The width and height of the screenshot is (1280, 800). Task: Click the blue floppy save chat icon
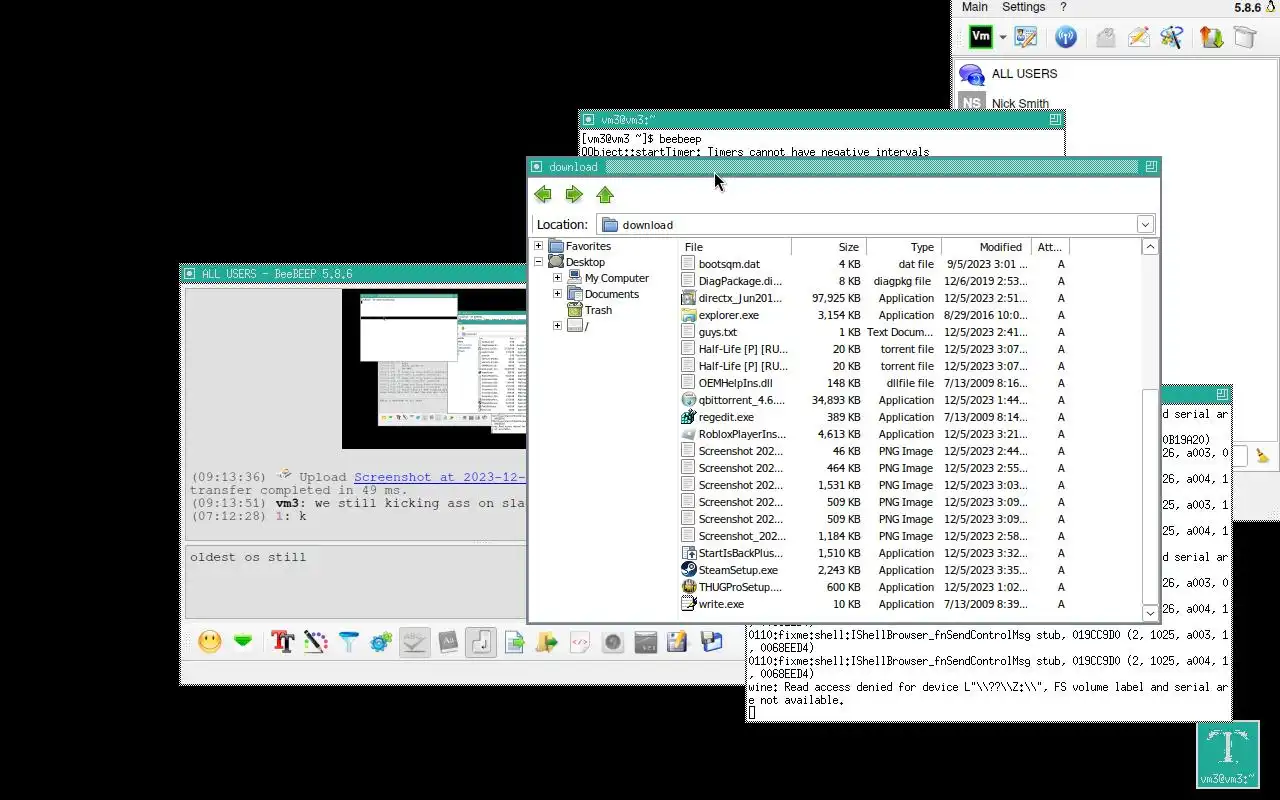pyautogui.click(x=712, y=642)
